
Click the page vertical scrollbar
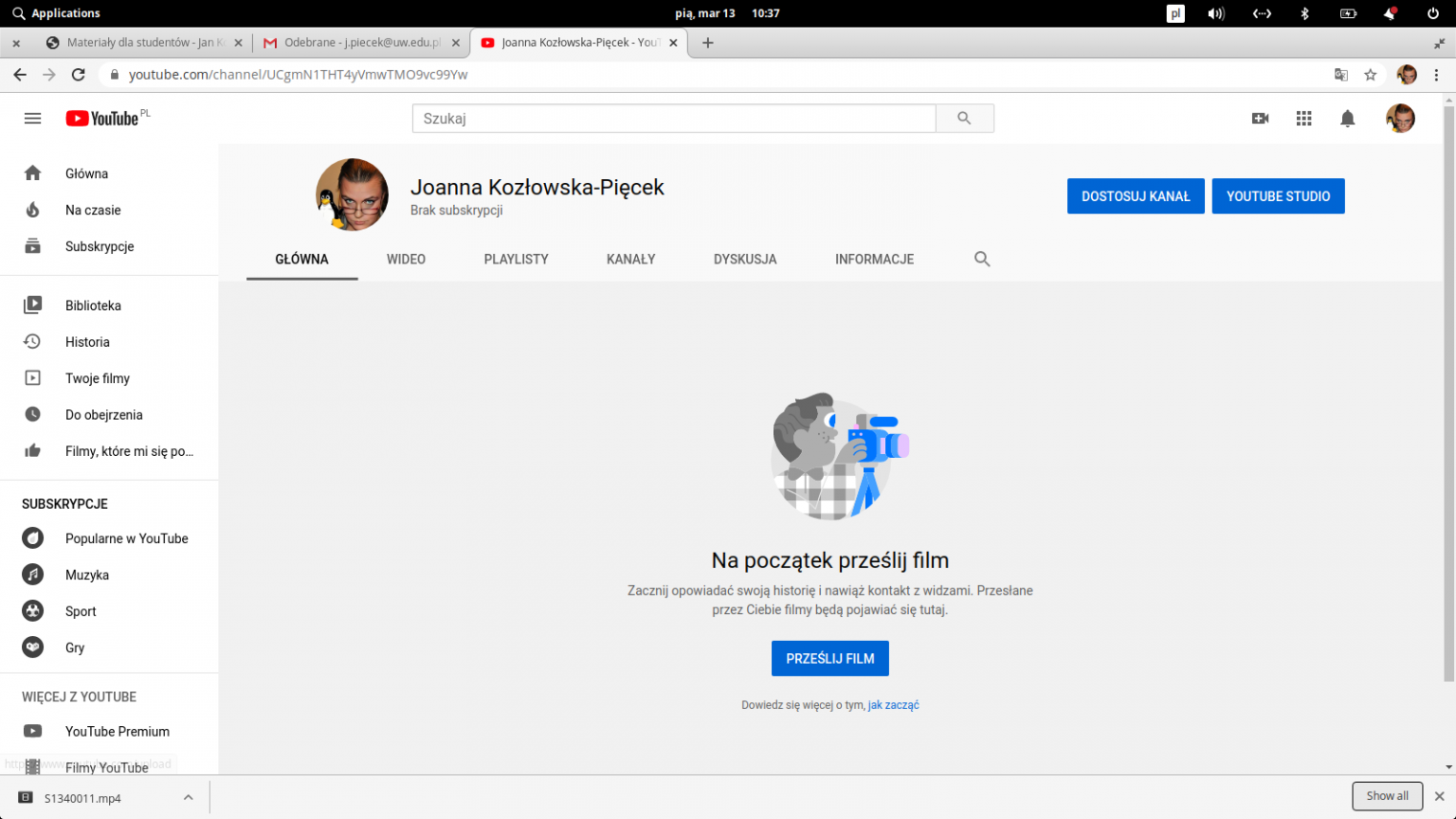1448,393
